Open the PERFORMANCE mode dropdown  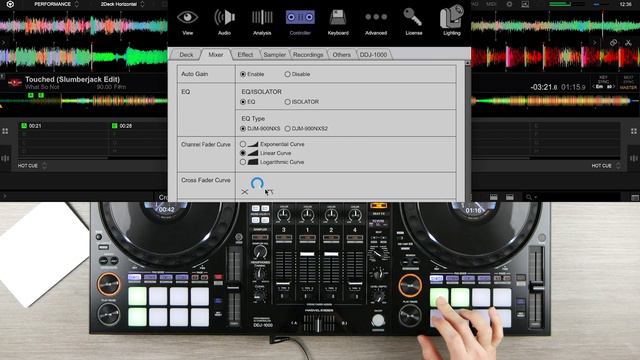coord(56,4)
